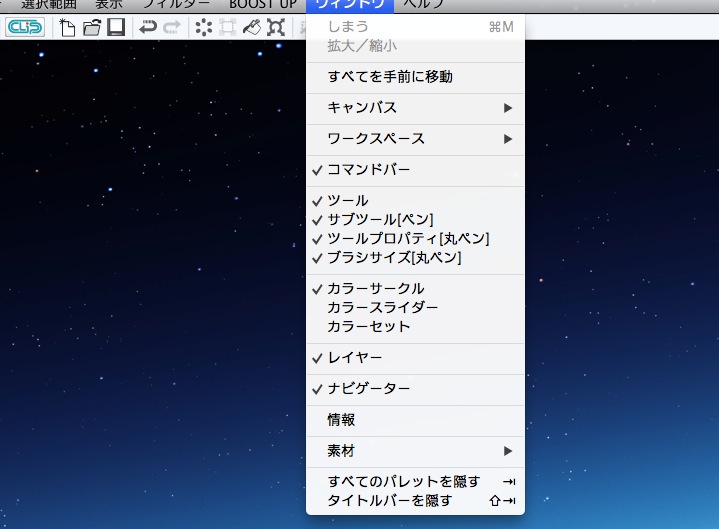This screenshot has height=529, width=719.
Task: Show the 情報 palette
Action: click(x=415, y=420)
